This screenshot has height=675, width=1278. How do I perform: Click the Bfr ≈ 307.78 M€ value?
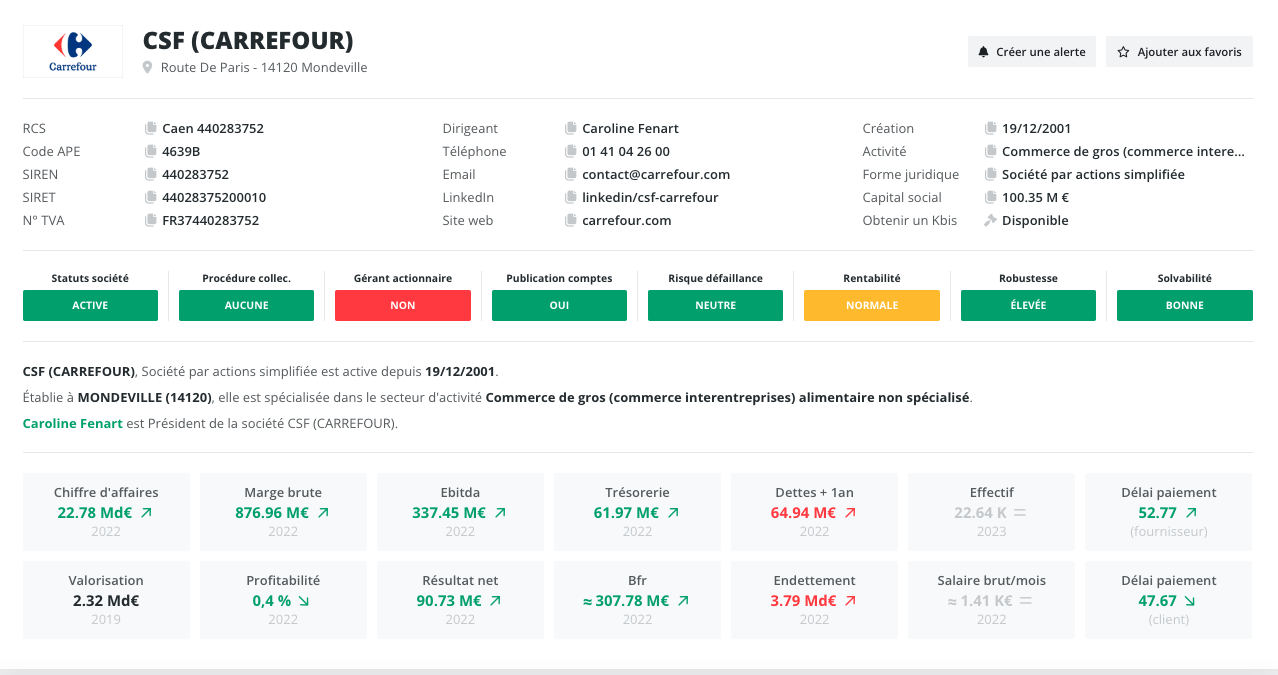[x=626, y=601]
